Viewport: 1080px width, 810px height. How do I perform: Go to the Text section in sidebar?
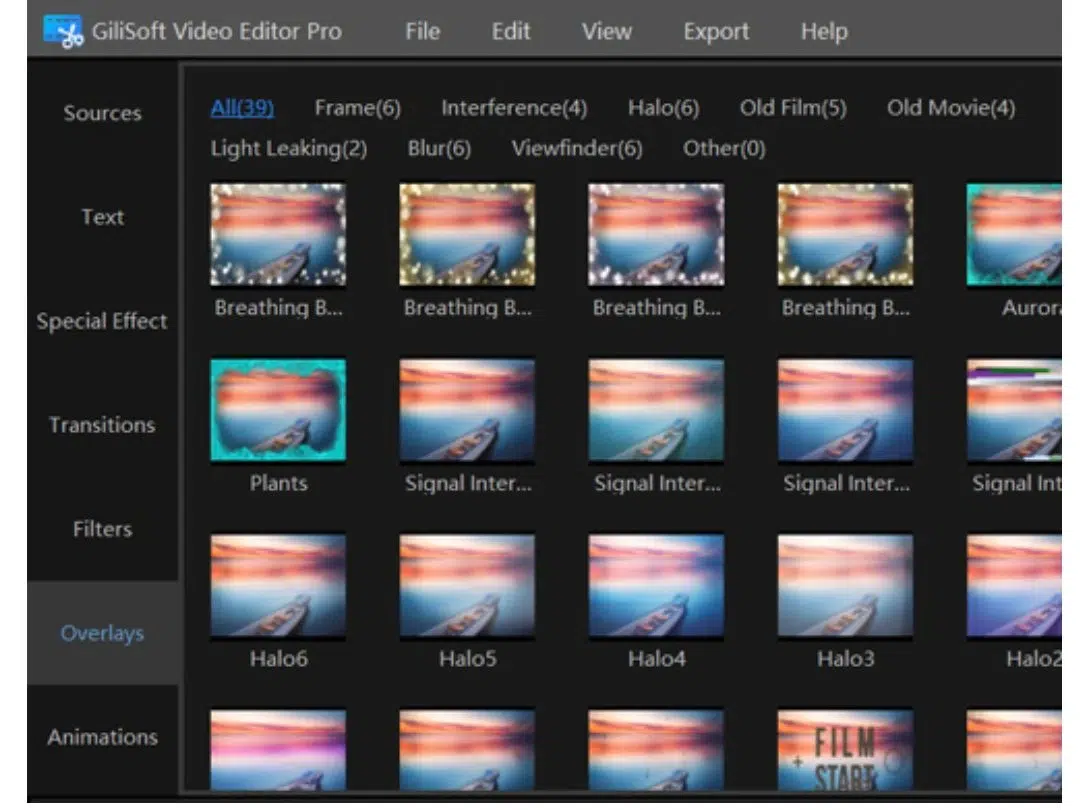[103, 217]
